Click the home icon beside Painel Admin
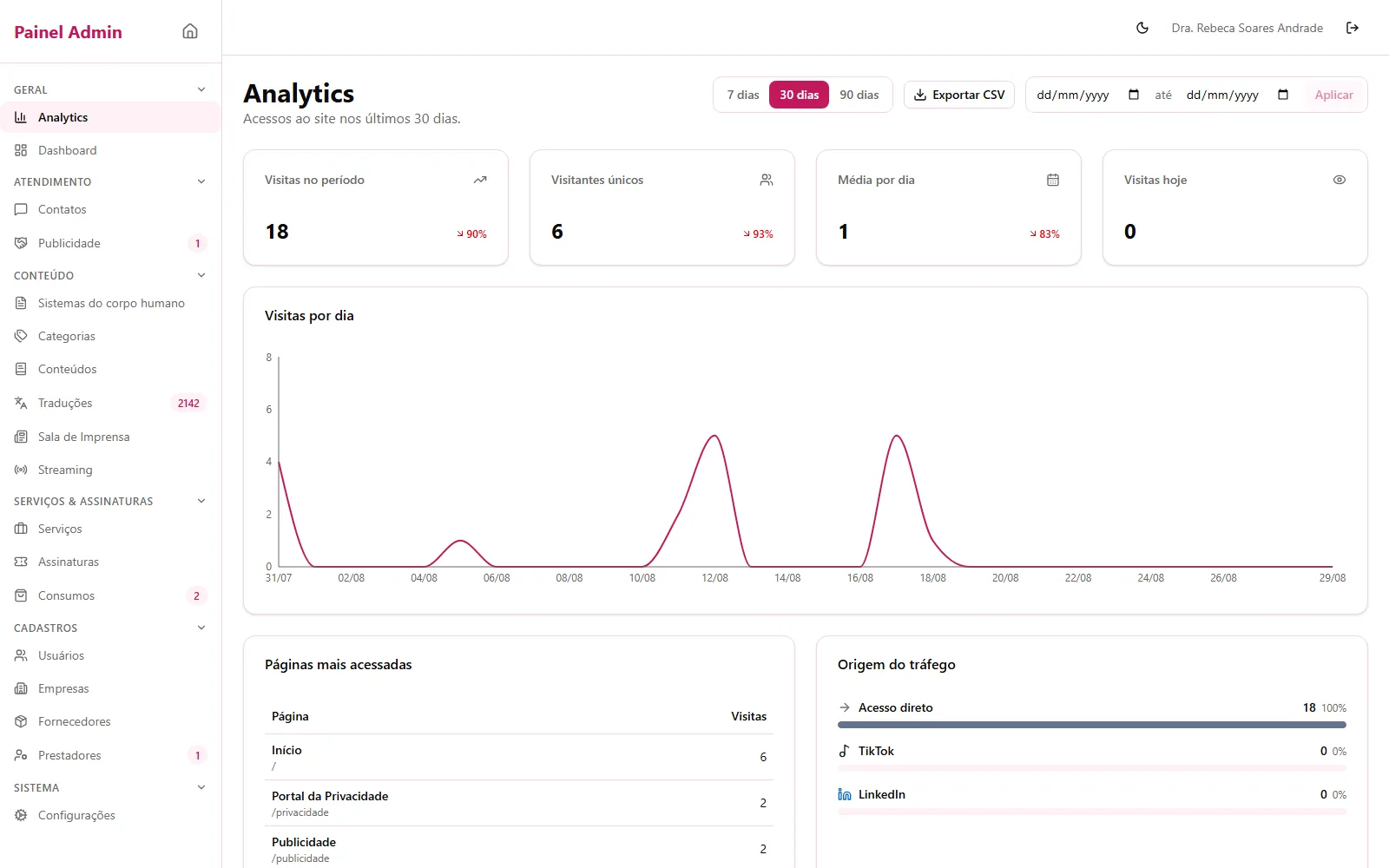Screen dimensions: 1389x868 [x=190, y=31]
